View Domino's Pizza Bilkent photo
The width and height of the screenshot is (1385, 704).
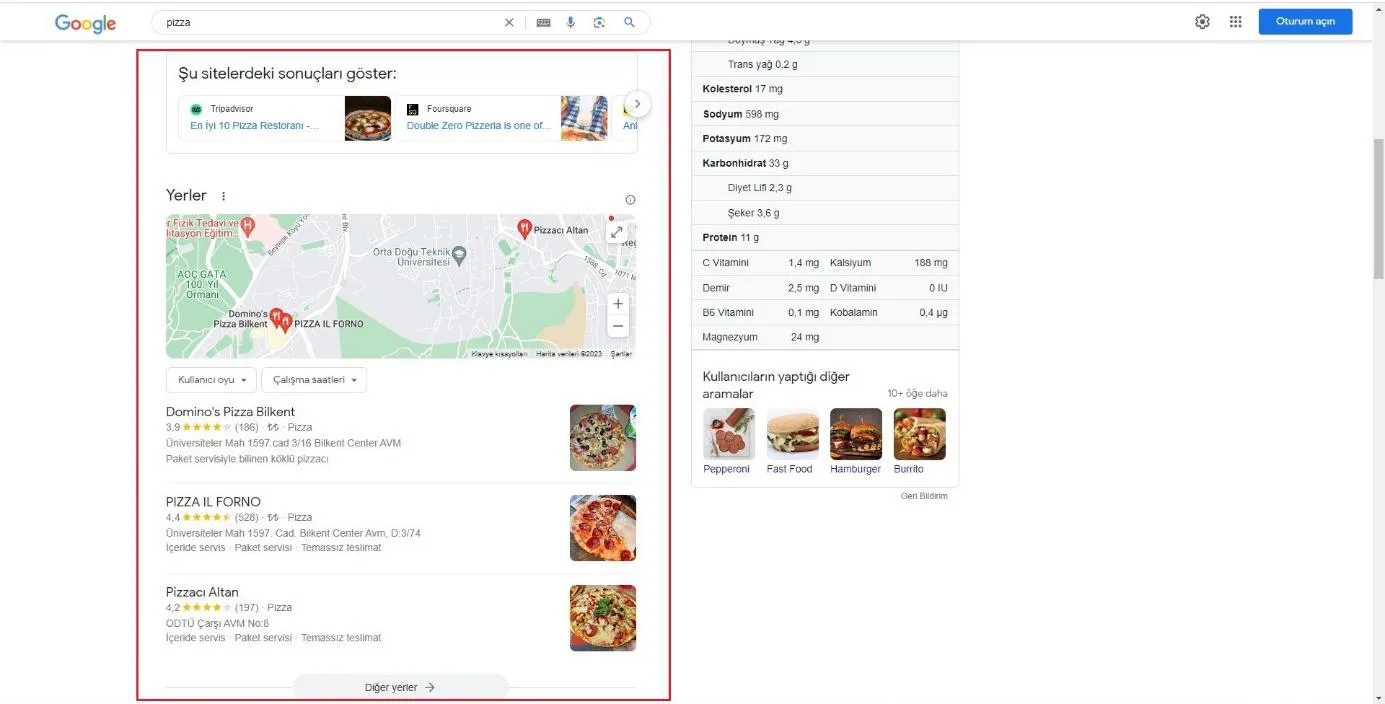click(603, 438)
